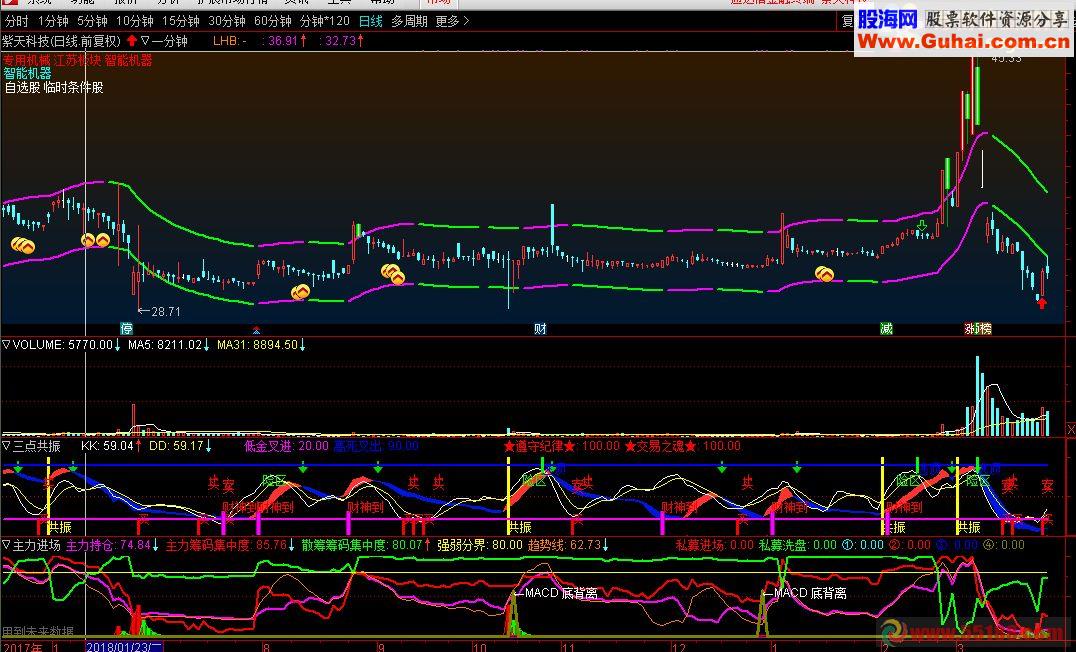The height and width of the screenshot is (652, 1076).
Task: Click the DD: 59.17 indicator value
Action: point(176,445)
